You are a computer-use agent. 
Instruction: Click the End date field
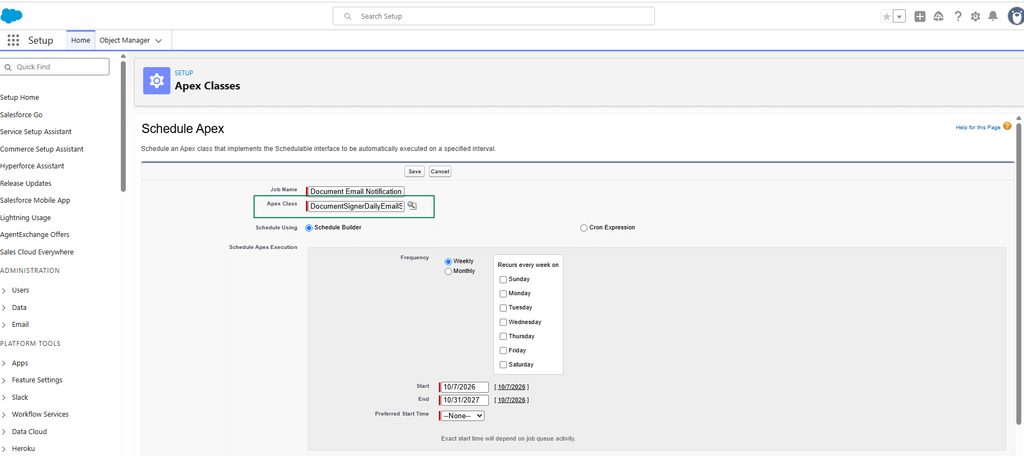pyautogui.click(x=464, y=400)
